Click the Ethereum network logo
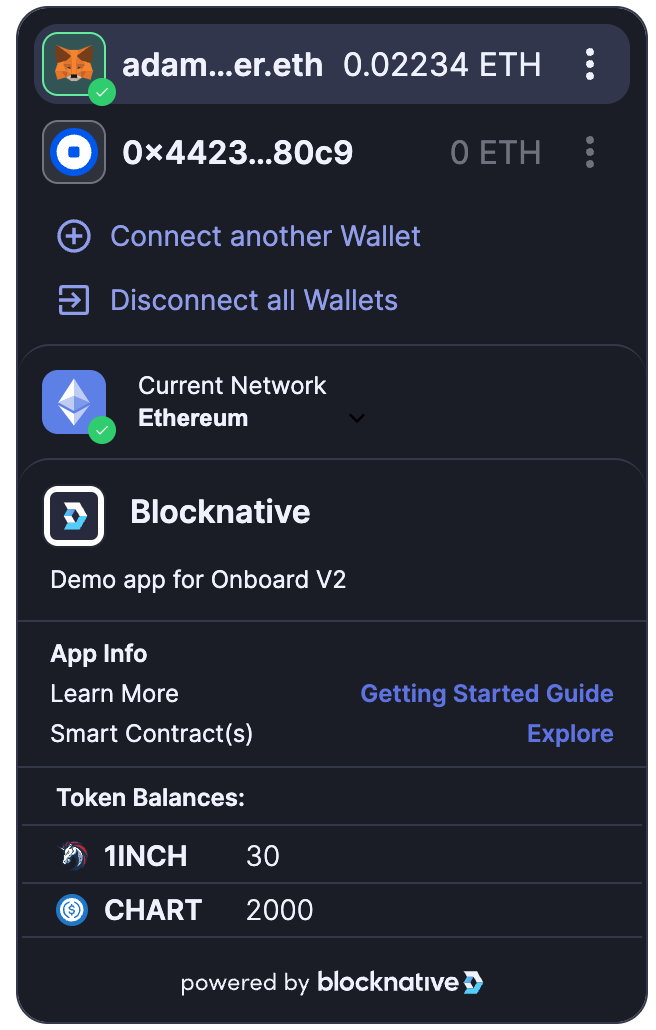 click(74, 402)
